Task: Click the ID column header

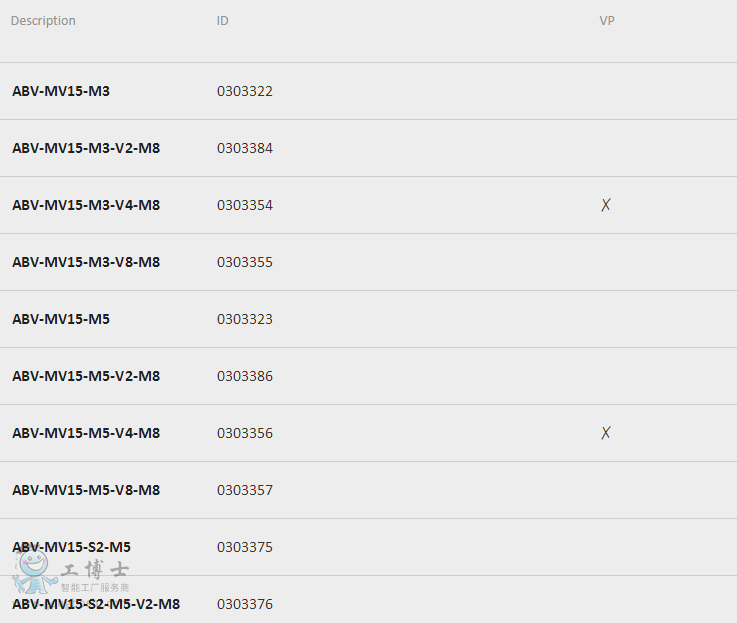Action: (x=222, y=21)
